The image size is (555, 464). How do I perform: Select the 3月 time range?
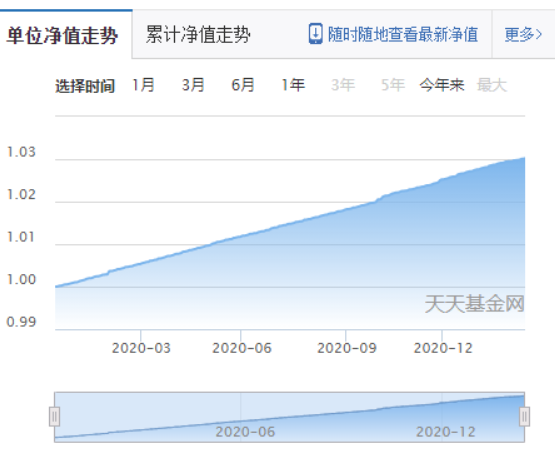tap(193, 85)
